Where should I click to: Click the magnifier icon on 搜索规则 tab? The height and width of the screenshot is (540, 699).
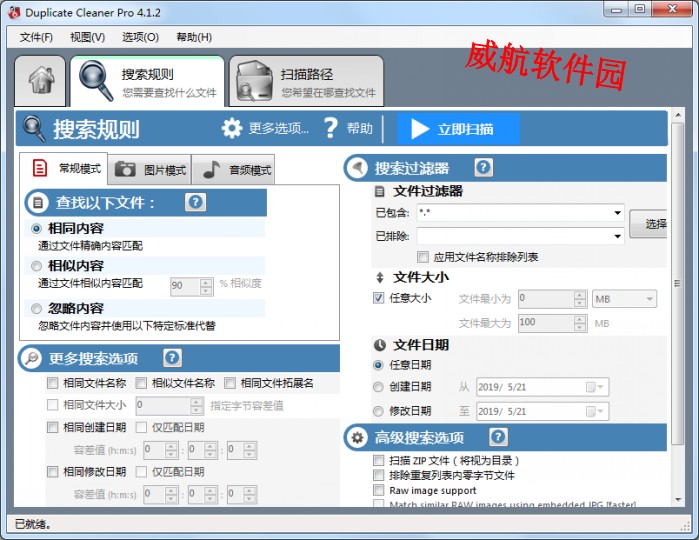[95, 81]
